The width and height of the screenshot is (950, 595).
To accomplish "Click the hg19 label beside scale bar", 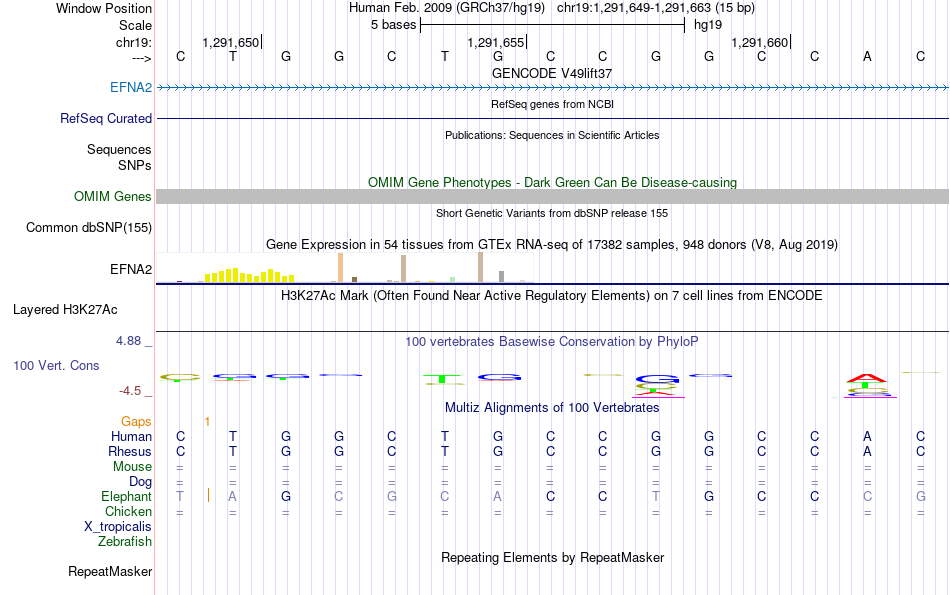I will point(708,25).
